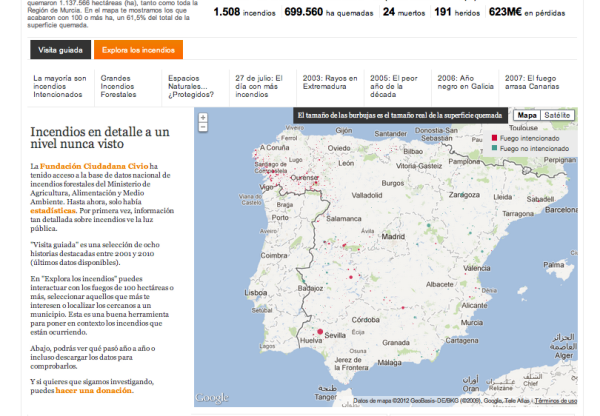This screenshot has height=416, width=600.
Task: Click the Málaga label on the map
Action: click(x=390, y=362)
